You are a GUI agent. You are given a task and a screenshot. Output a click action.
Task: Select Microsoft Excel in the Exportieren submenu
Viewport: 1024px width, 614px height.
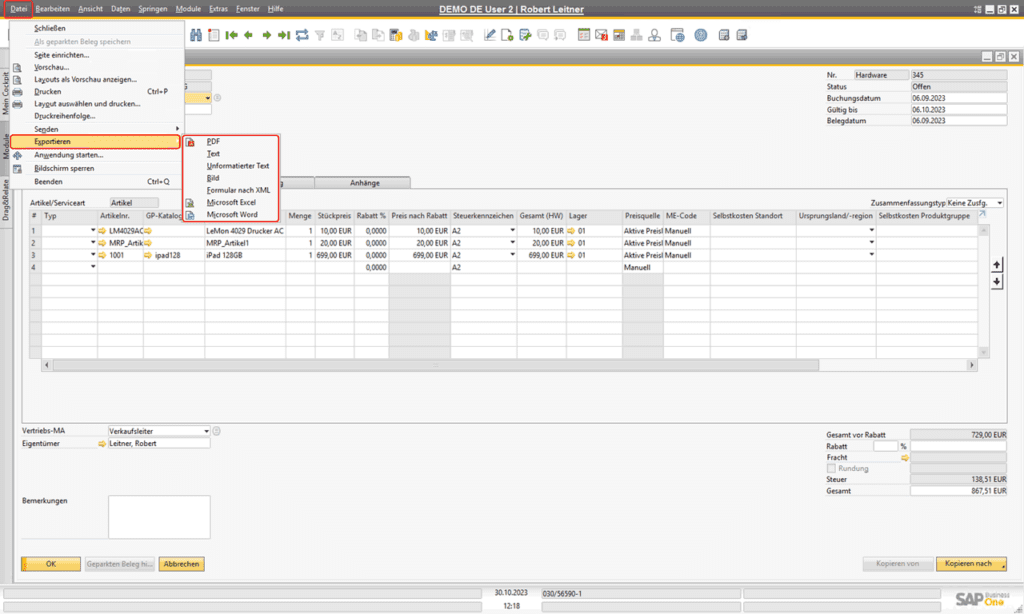click(231, 203)
